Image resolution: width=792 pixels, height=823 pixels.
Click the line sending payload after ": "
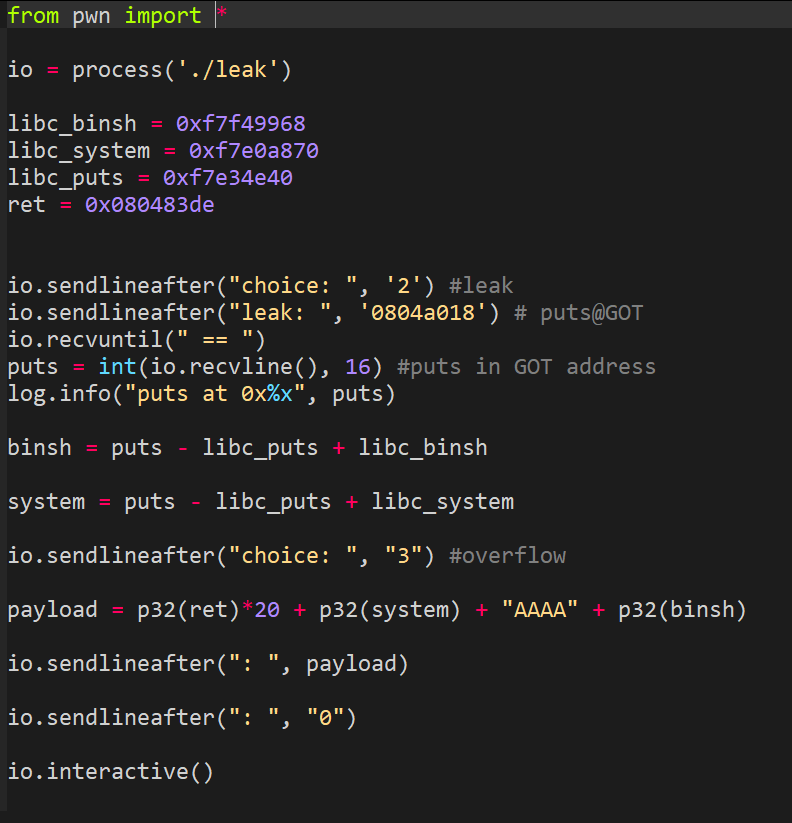(208, 664)
